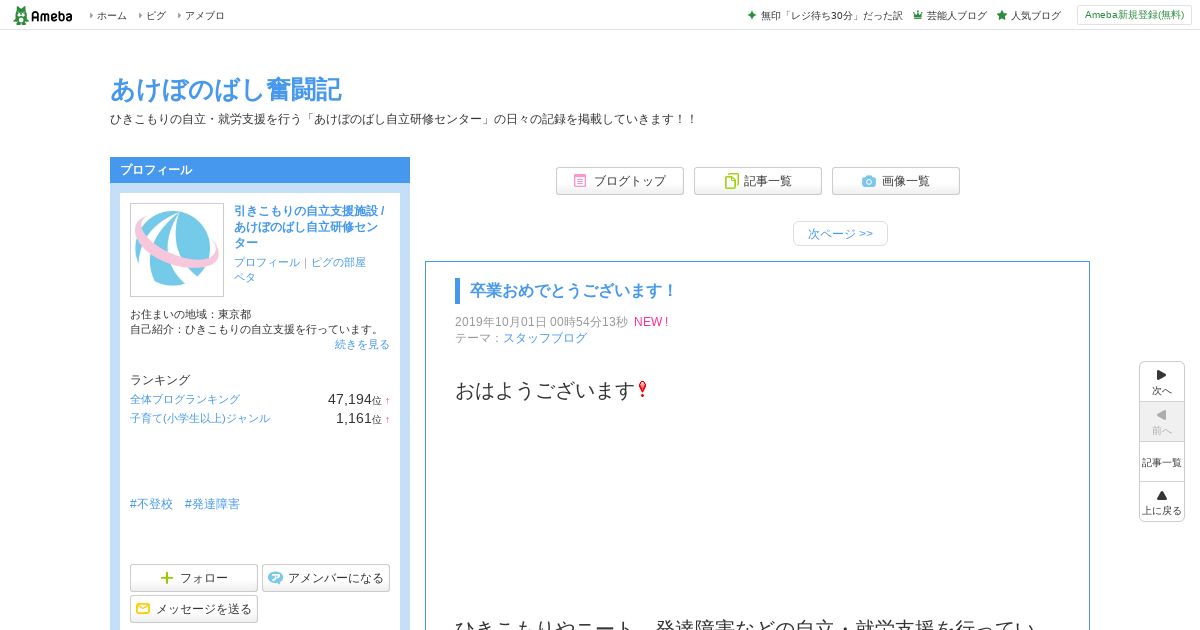This screenshot has height=630, width=1200.
Task: Open the アメブロ menu link
Action: pyautogui.click(x=204, y=15)
